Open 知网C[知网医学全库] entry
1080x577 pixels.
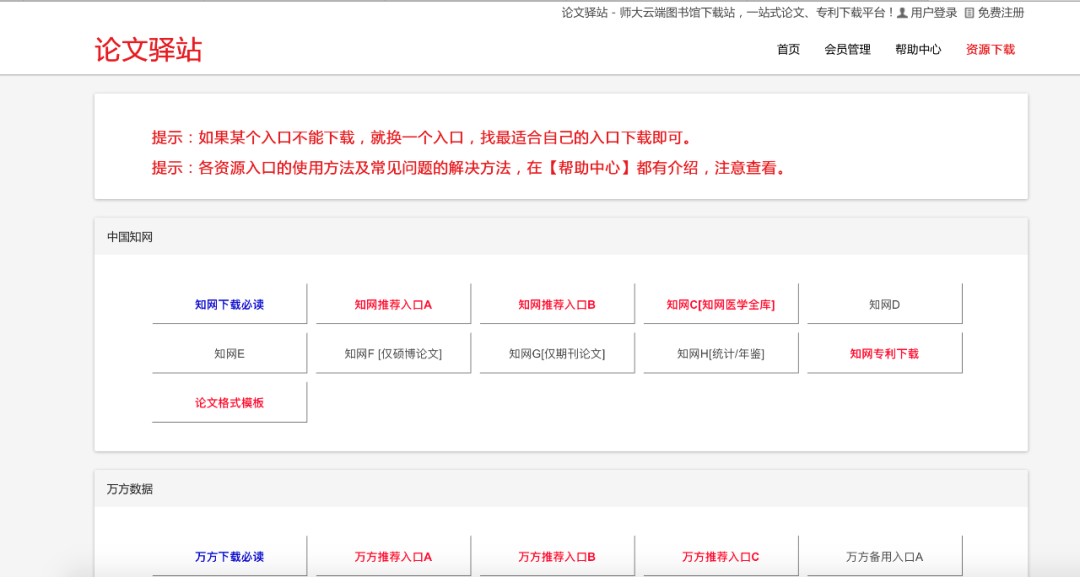[x=721, y=304]
